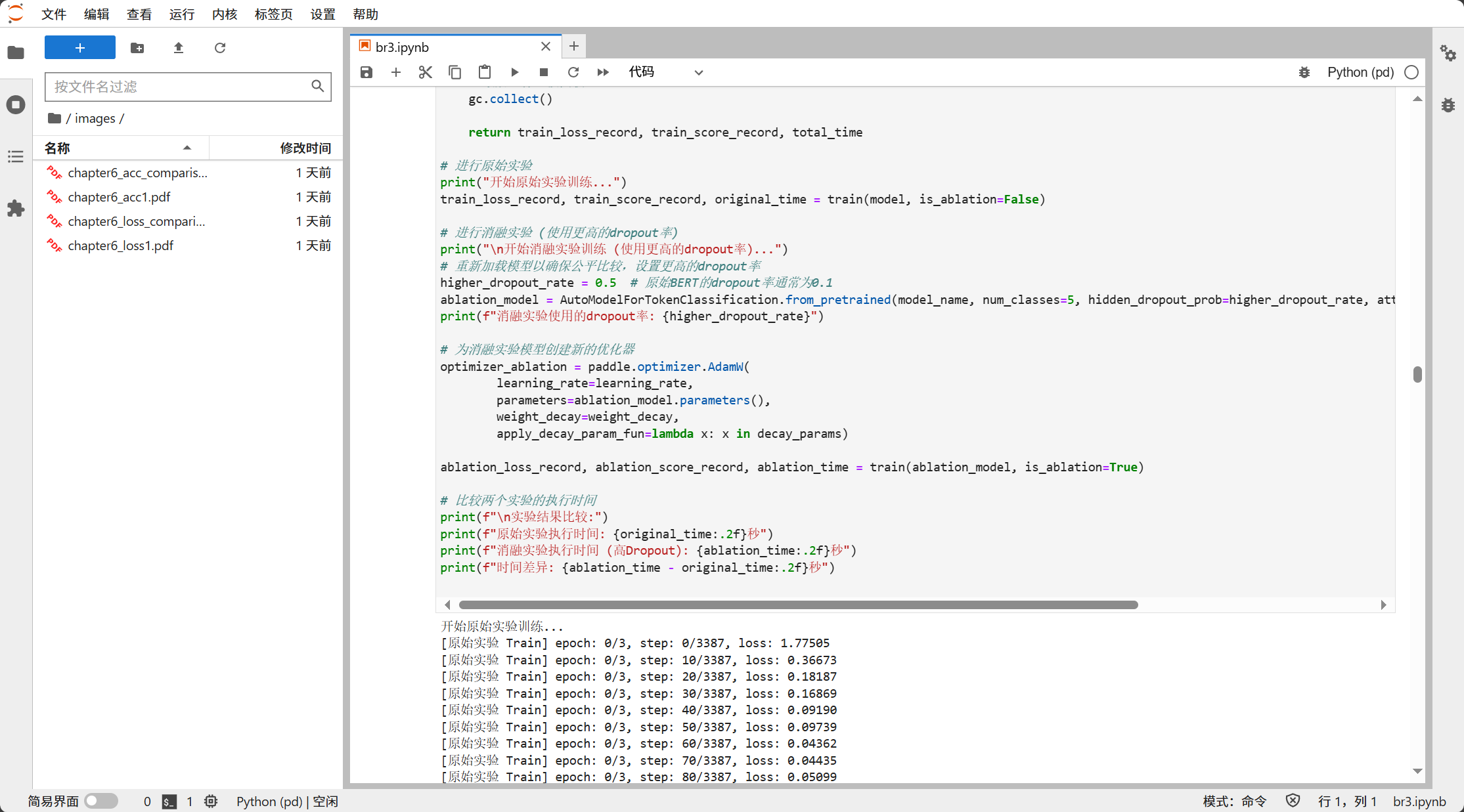The width and height of the screenshot is (1464, 812).
Task: Insert a cell below with plus icon
Action: point(396,72)
